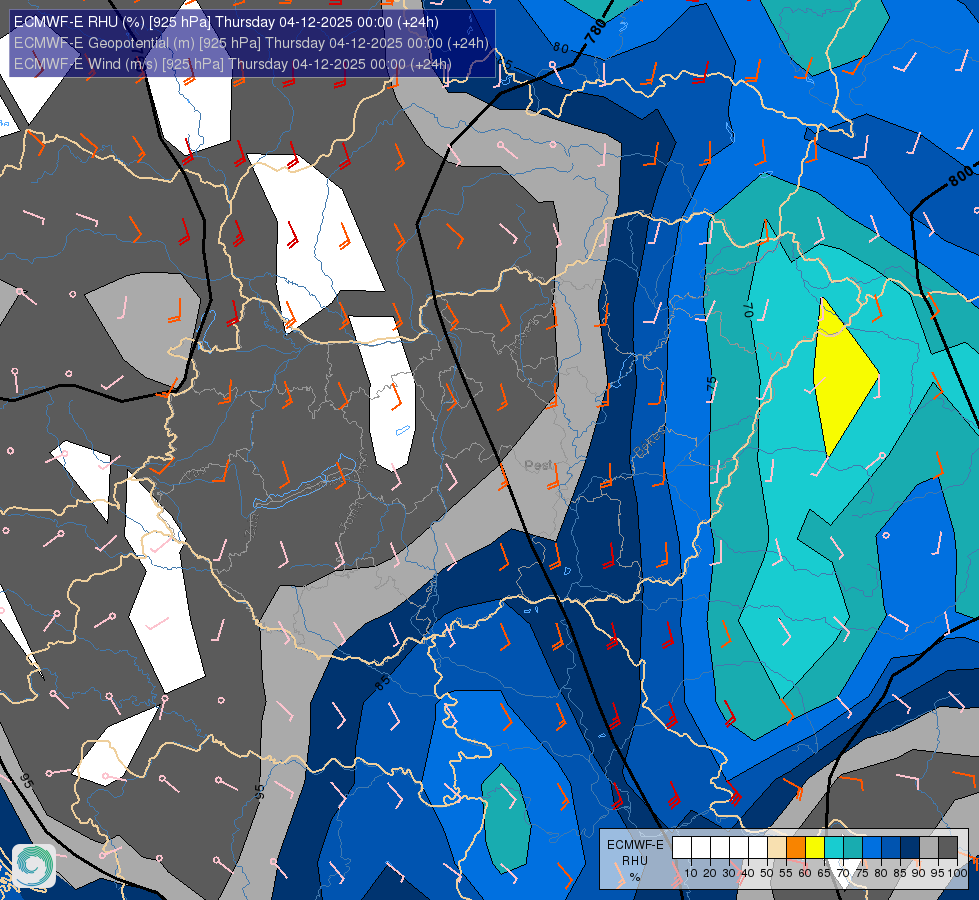Click the legend tick label '60'
Viewport: 979px width, 900px height.
pyautogui.click(x=805, y=873)
